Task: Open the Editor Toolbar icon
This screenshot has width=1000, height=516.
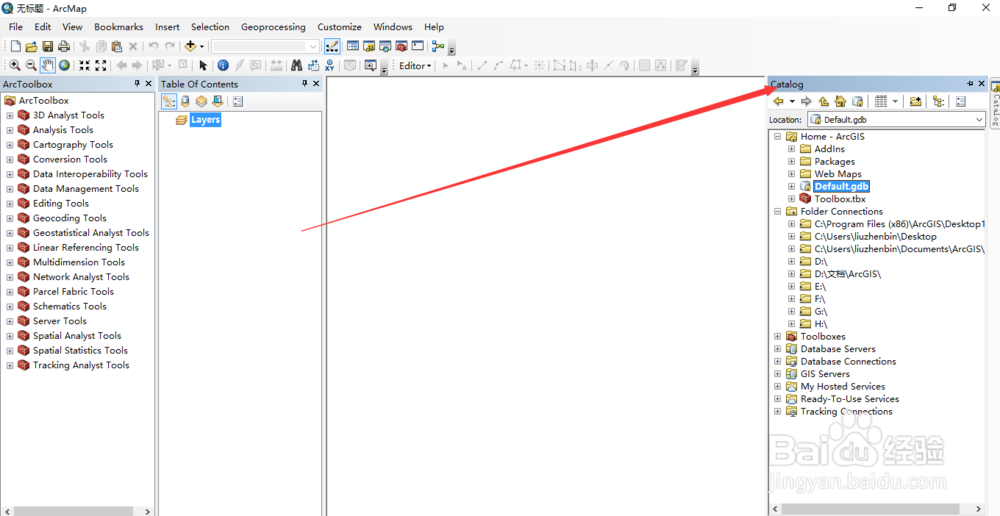Action: click(x=332, y=46)
